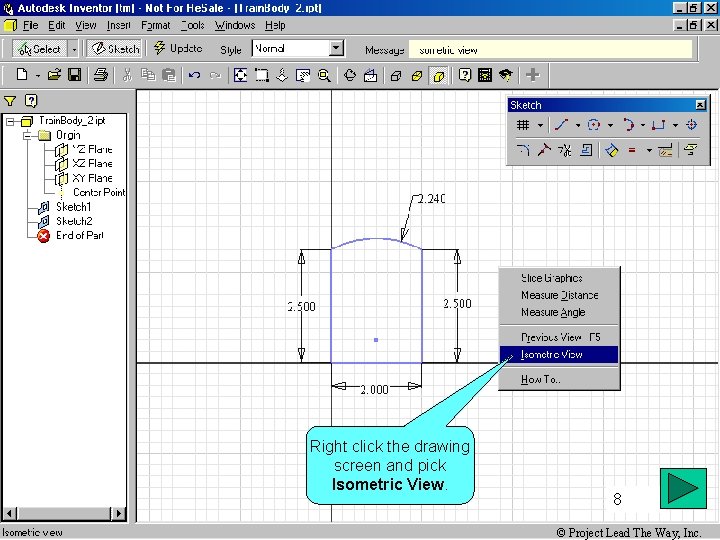Choose Previous View F5 menu entry
Screen dimensions: 720x540
(x=559, y=338)
